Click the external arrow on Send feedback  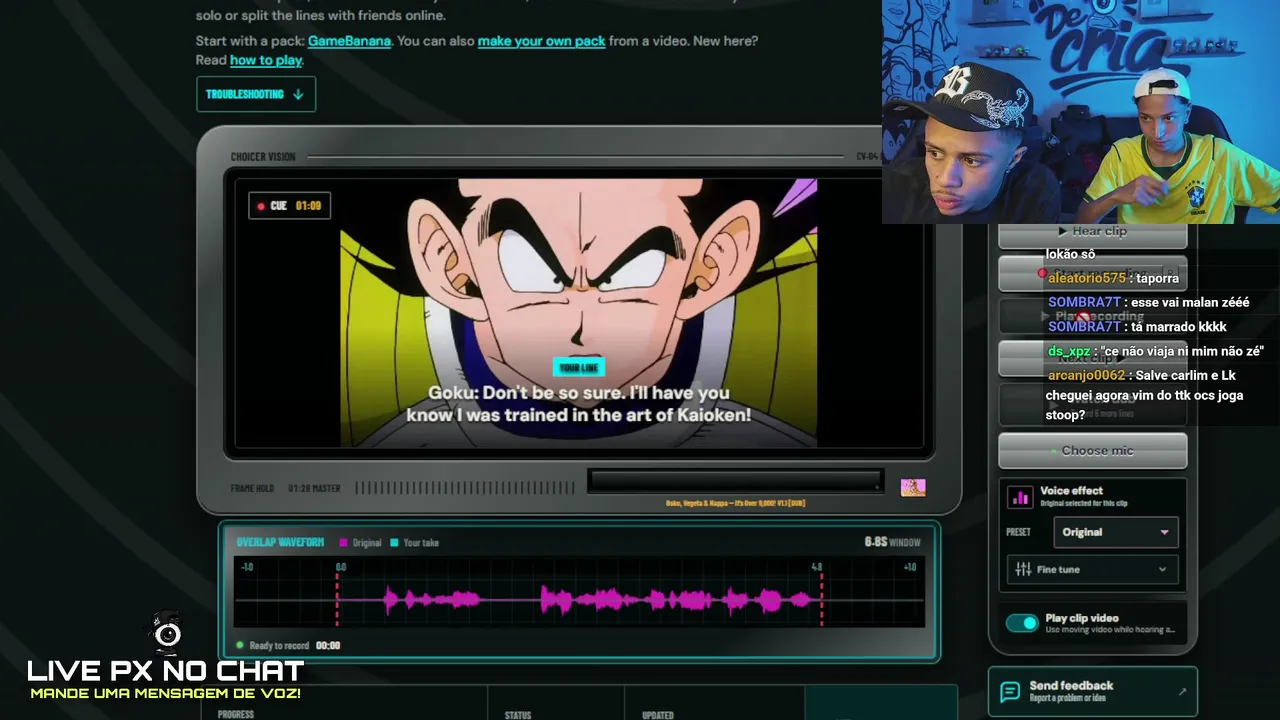[1182, 691]
